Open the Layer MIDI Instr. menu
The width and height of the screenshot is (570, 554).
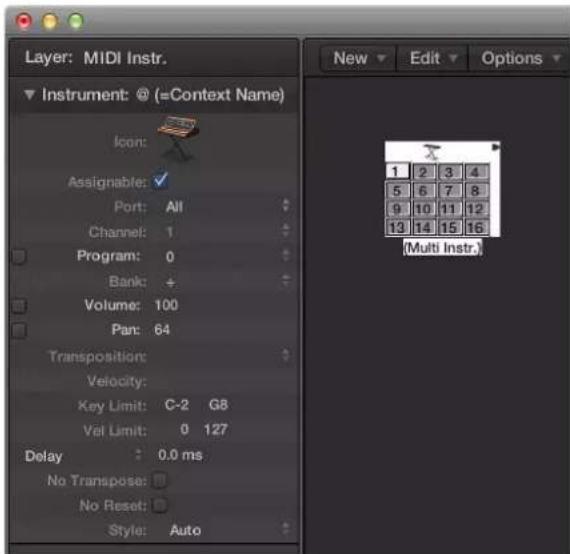coord(125,58)
